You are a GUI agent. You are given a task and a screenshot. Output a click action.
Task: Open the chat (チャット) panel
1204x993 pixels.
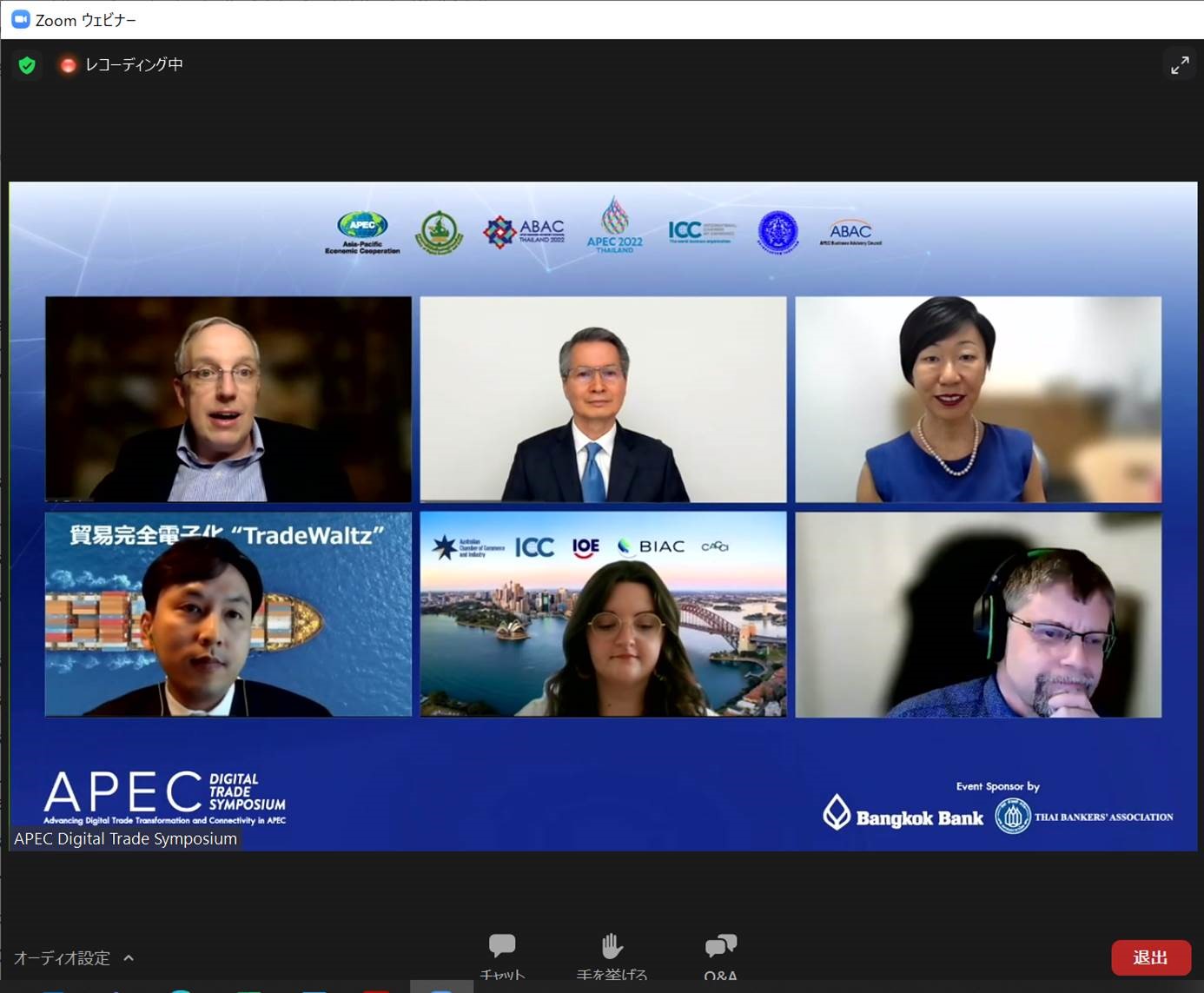502,957
